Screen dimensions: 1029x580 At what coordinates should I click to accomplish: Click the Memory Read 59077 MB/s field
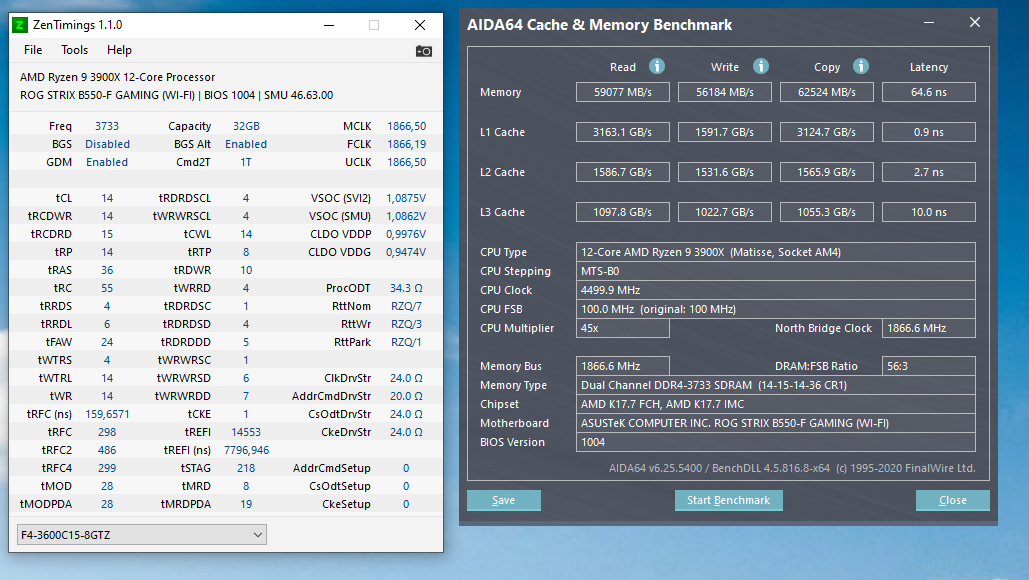[x=623, y=92]
